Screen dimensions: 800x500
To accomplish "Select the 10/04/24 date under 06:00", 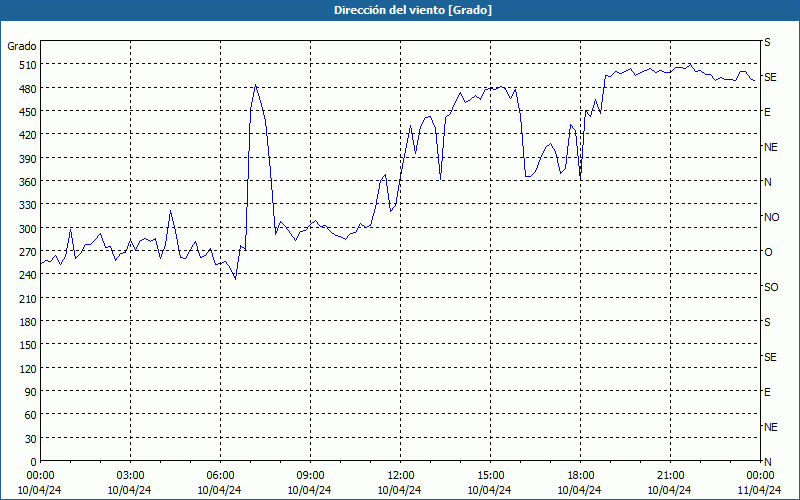I will [219, 490].
